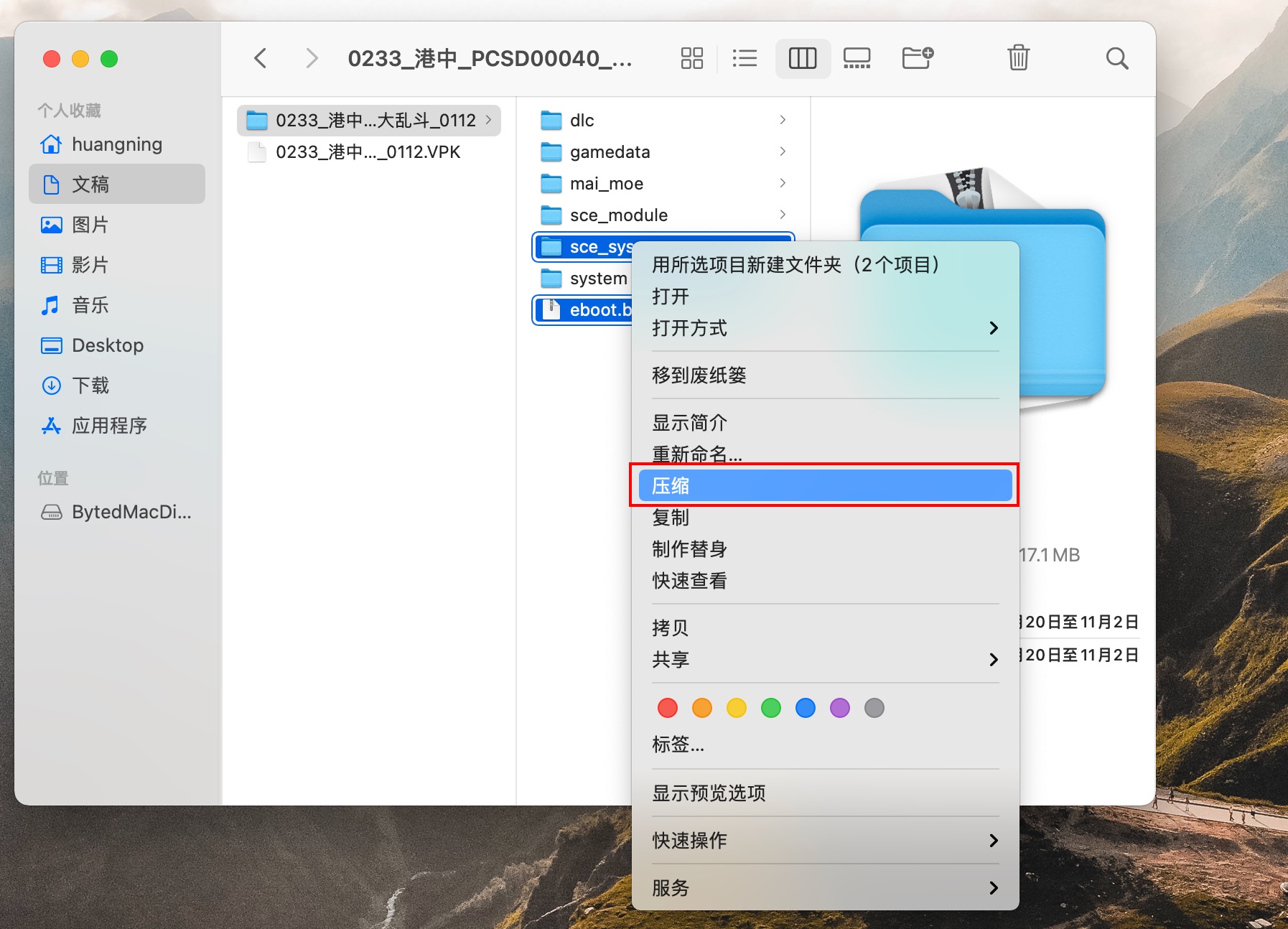Choose 快速查看 in the context menu
Image resolution: width=1288 pixels, height=929 pixels.
click(x=825, y=581)
